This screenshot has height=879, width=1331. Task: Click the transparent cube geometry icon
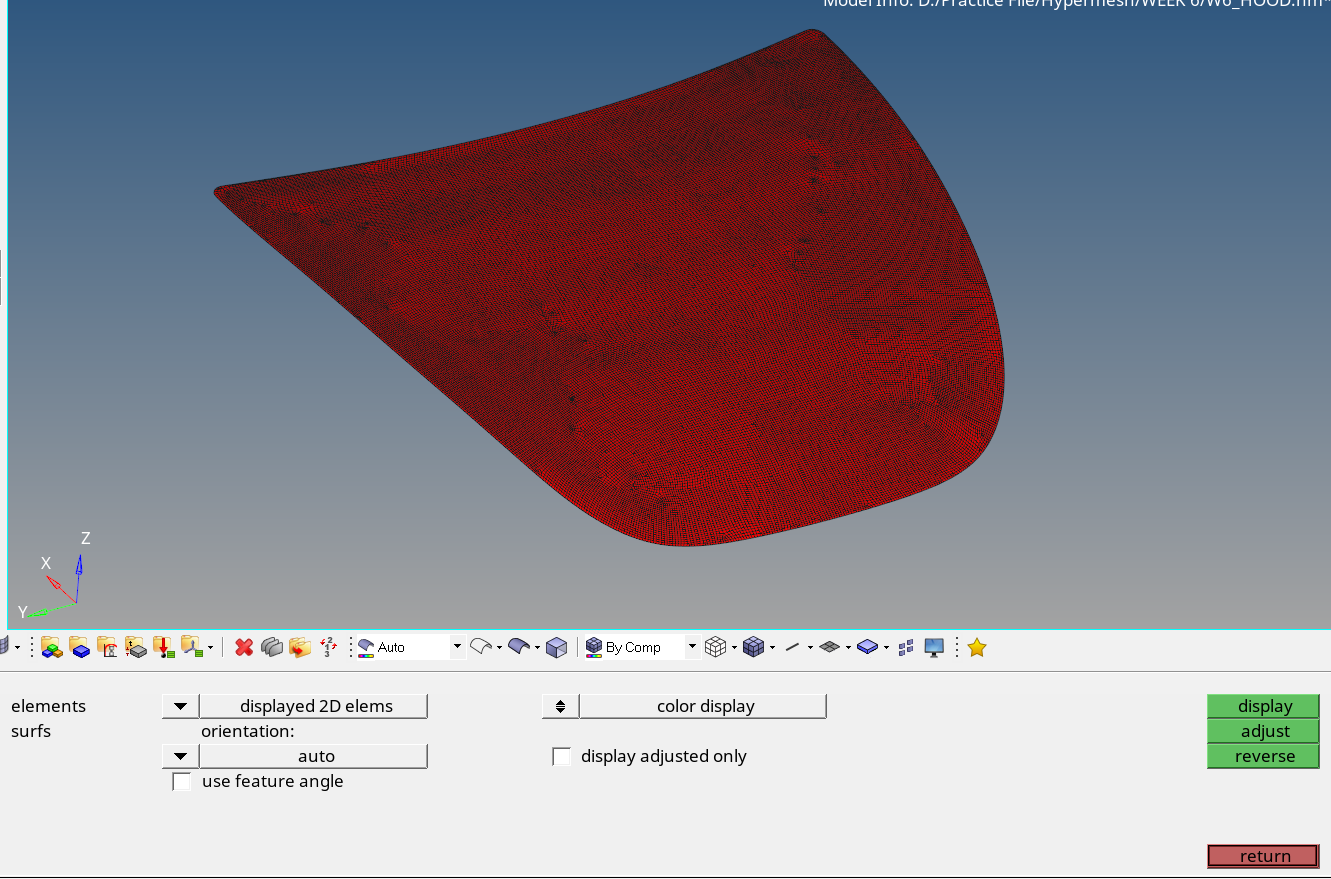coord(557,648)
